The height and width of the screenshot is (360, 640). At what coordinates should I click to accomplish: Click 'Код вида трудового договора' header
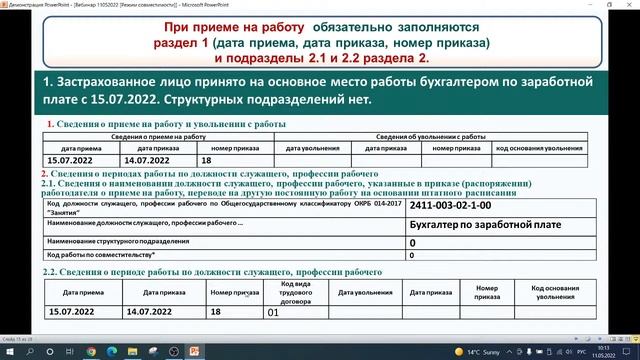coord(296,293)
